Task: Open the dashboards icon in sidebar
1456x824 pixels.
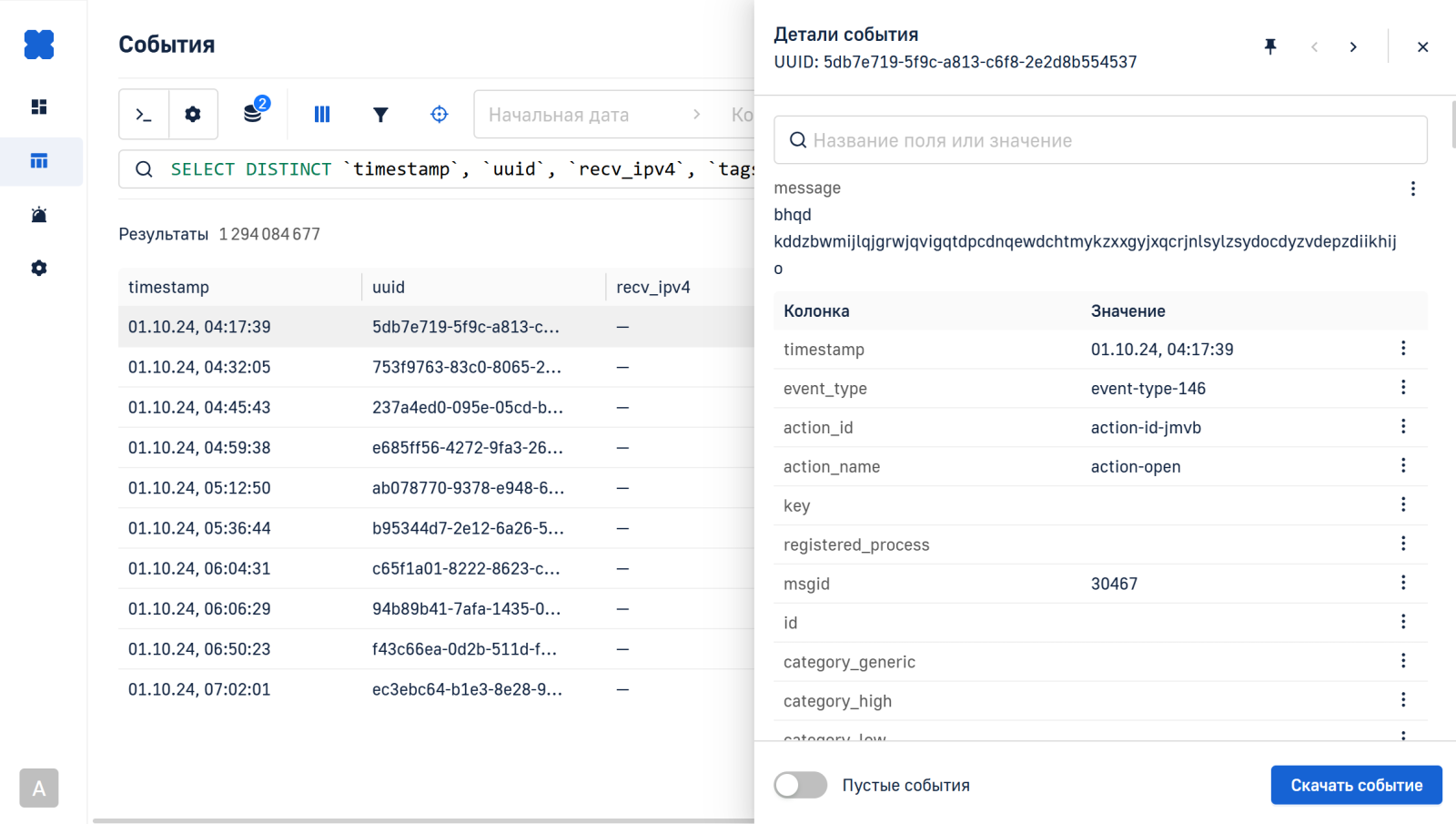Action: tap(39, 107)
